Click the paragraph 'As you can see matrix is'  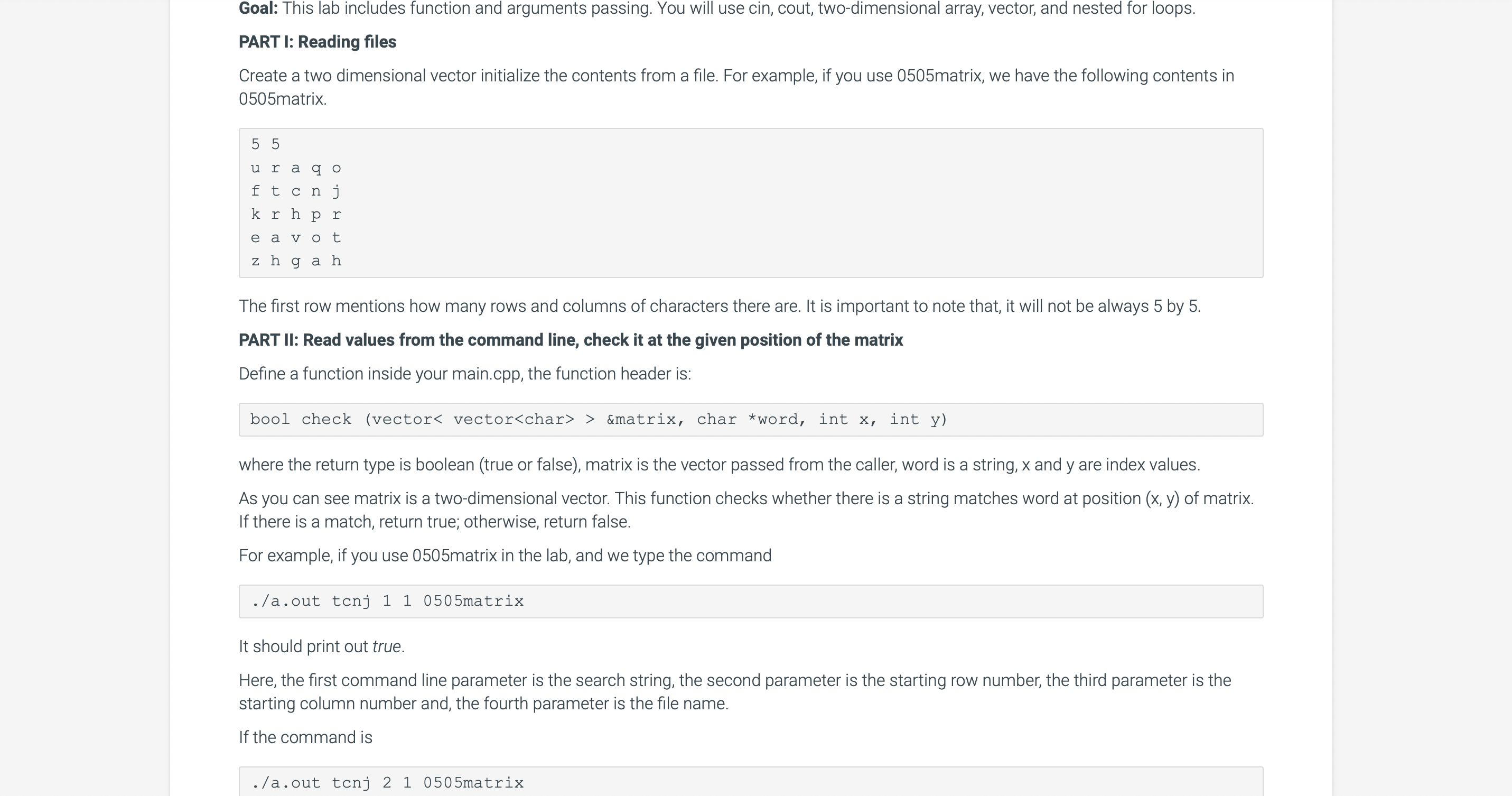click(746, 510)
